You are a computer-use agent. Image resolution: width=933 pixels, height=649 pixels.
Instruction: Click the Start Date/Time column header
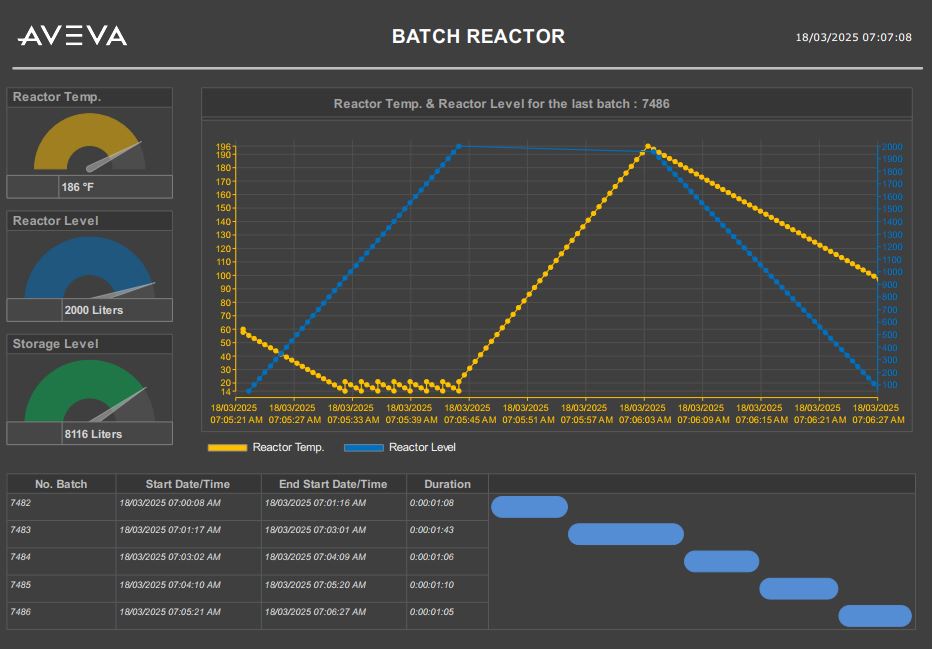click(x=188, y=484)
